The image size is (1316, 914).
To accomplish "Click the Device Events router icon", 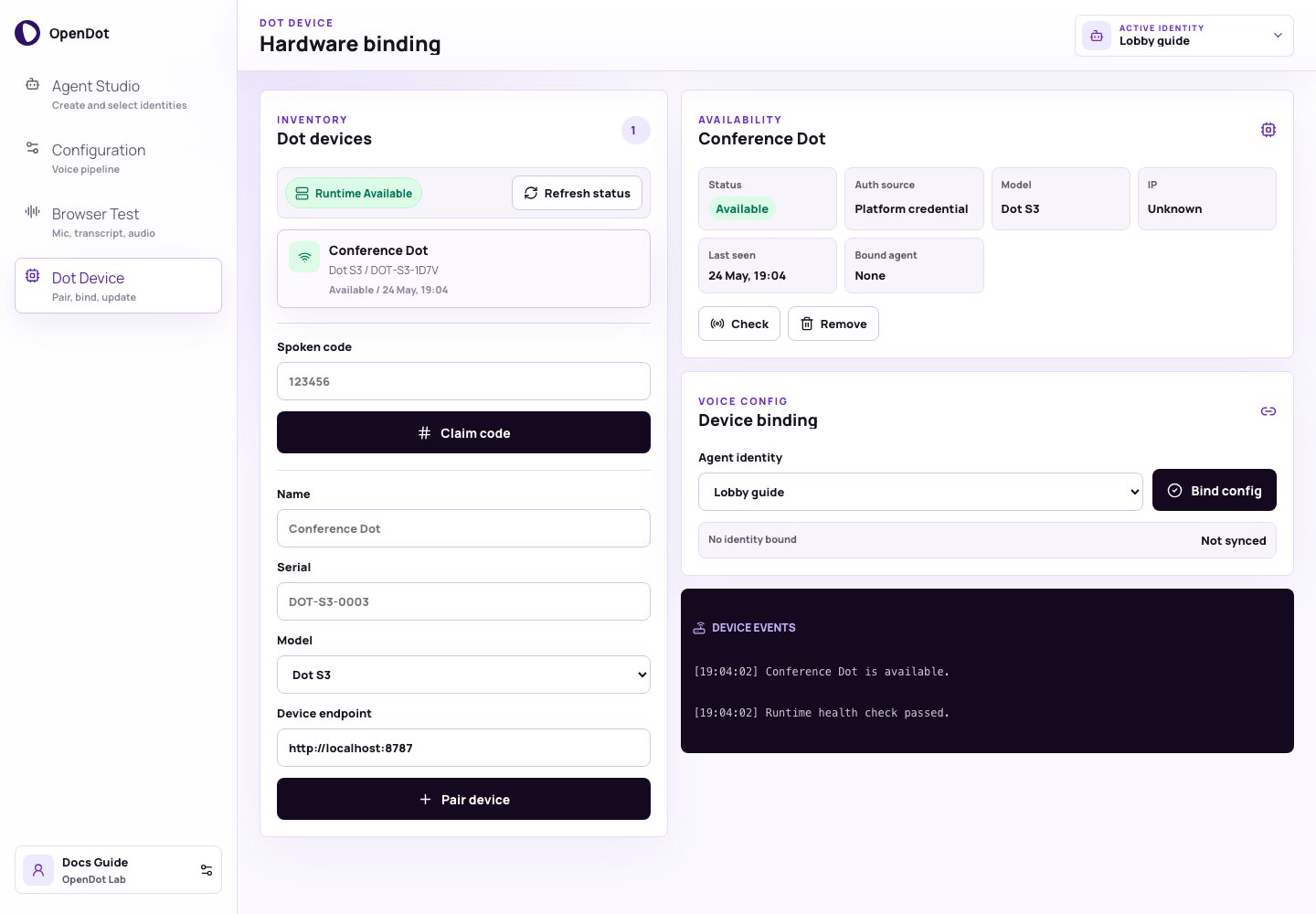I will click(699, 628).
